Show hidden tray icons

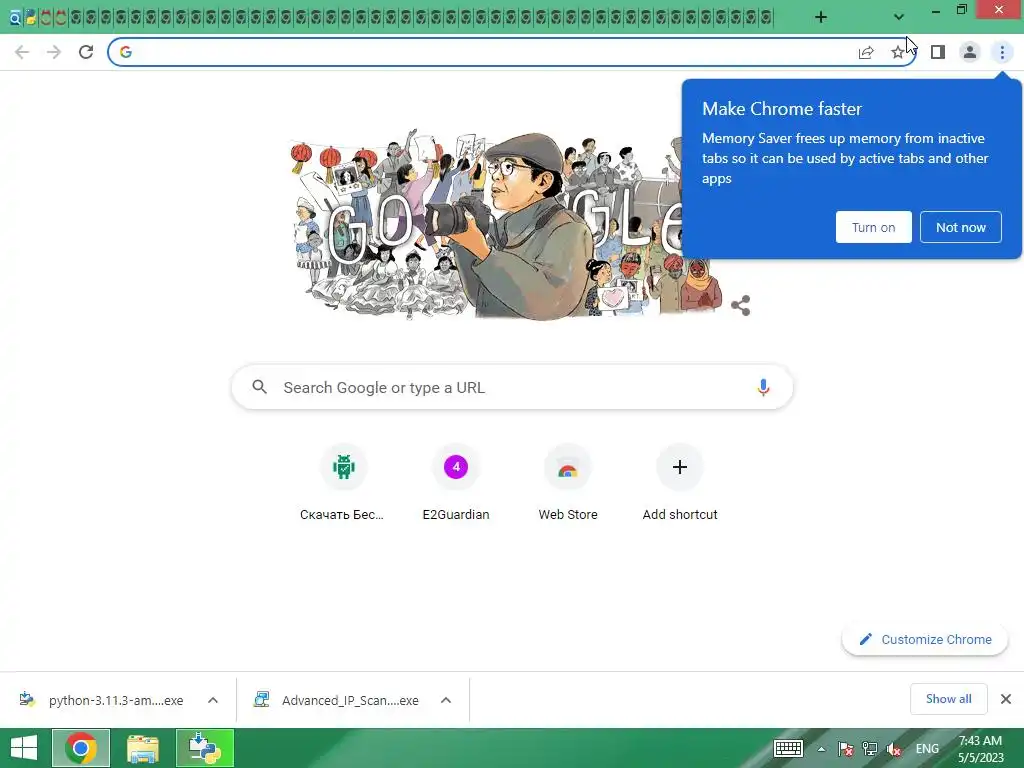pos(821,749)
